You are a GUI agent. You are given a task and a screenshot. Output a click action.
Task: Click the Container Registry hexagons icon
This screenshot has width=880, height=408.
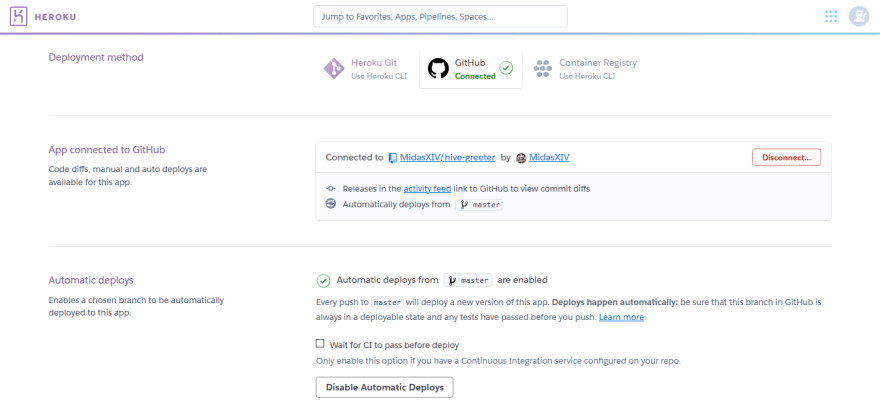pos(543,68)
